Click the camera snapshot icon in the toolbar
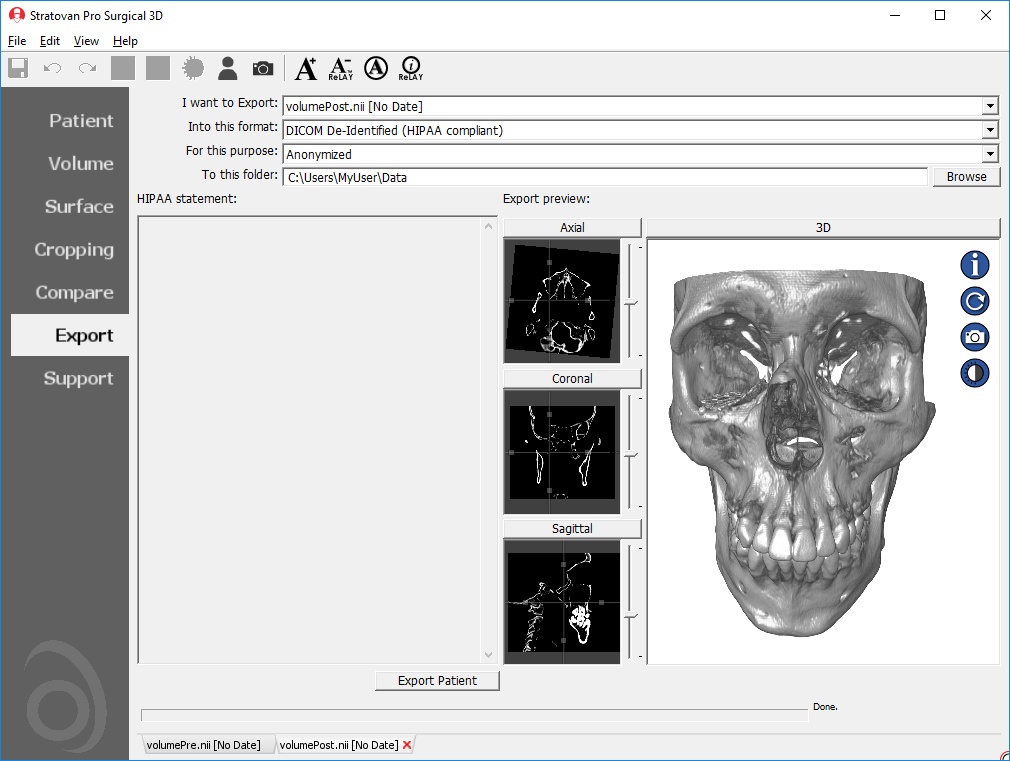The width and height of the screenshot is (1010, 761). point(262,68)
